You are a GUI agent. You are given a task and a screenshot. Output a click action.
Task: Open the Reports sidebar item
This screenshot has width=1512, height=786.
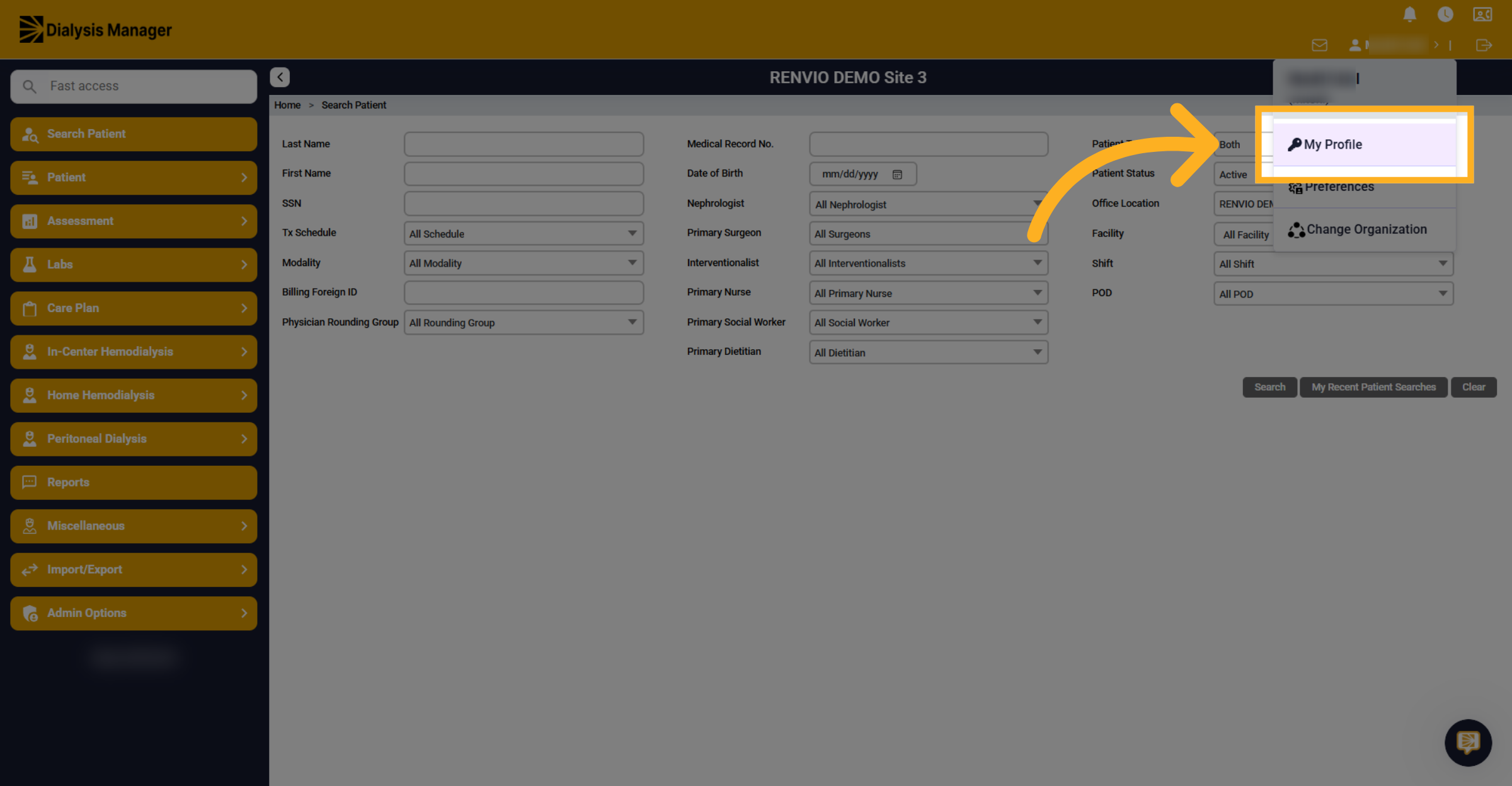(x=134, y=482)
